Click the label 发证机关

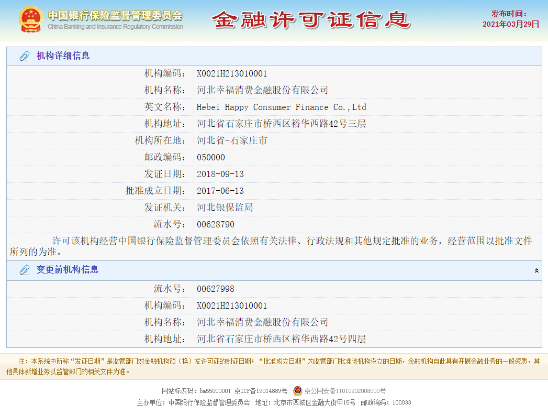[165, 208]
